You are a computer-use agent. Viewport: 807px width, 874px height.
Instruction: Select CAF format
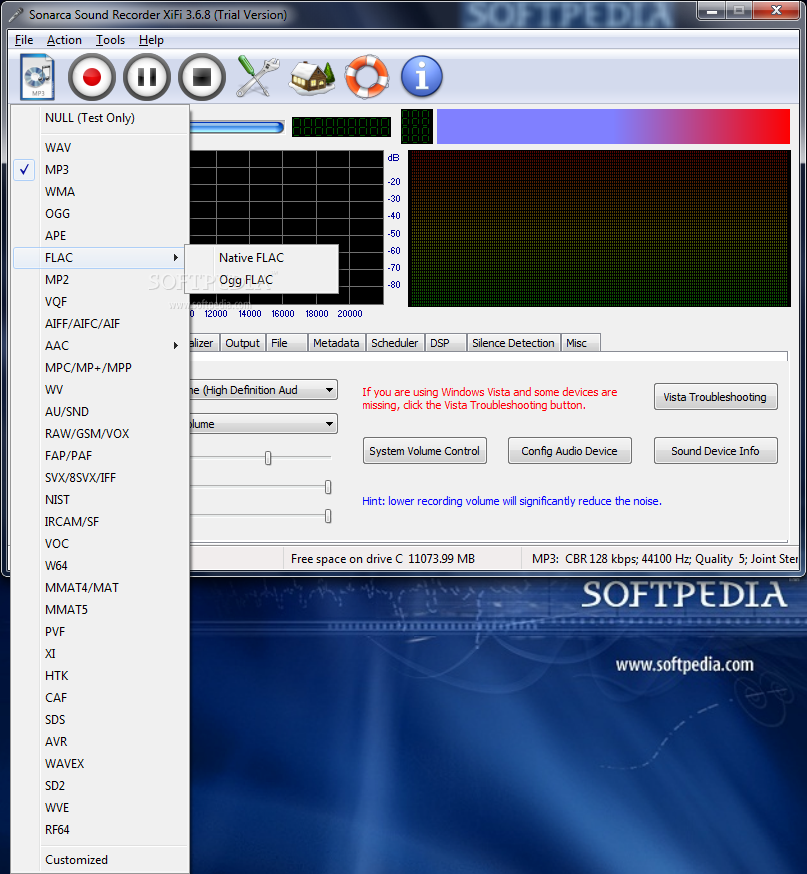pyautogui.click(x=100, y=698)
